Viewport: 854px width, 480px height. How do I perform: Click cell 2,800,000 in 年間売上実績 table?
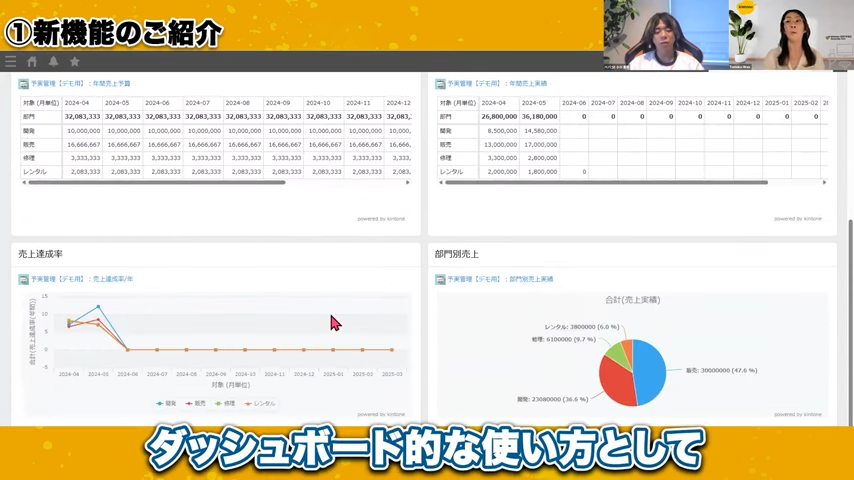tap(539, 158)
